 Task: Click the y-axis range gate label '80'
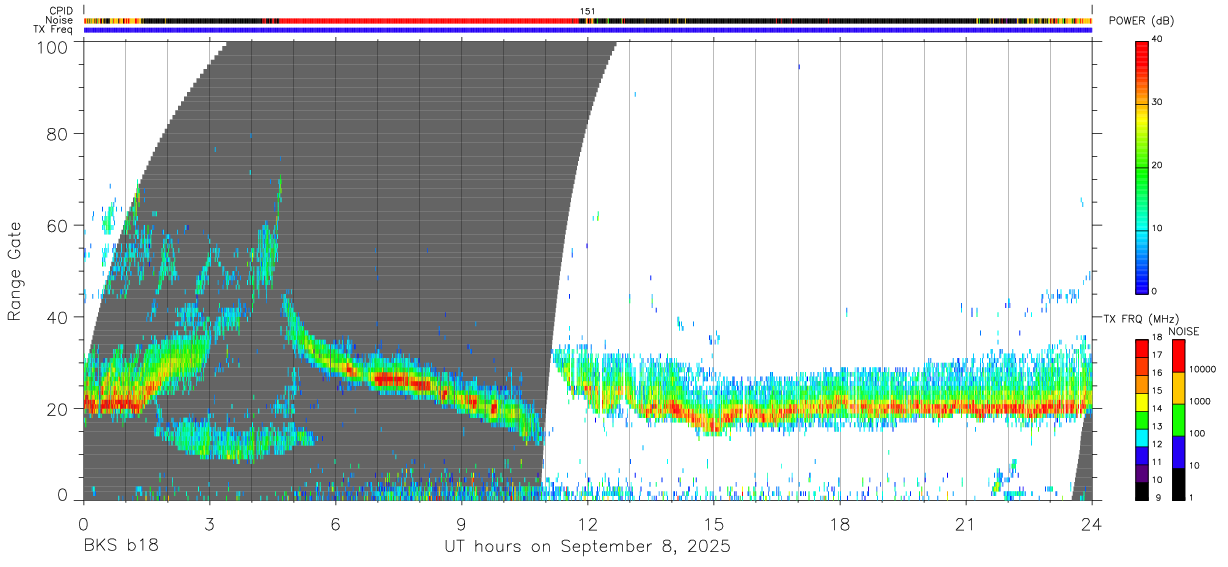(x=58, y=134)
